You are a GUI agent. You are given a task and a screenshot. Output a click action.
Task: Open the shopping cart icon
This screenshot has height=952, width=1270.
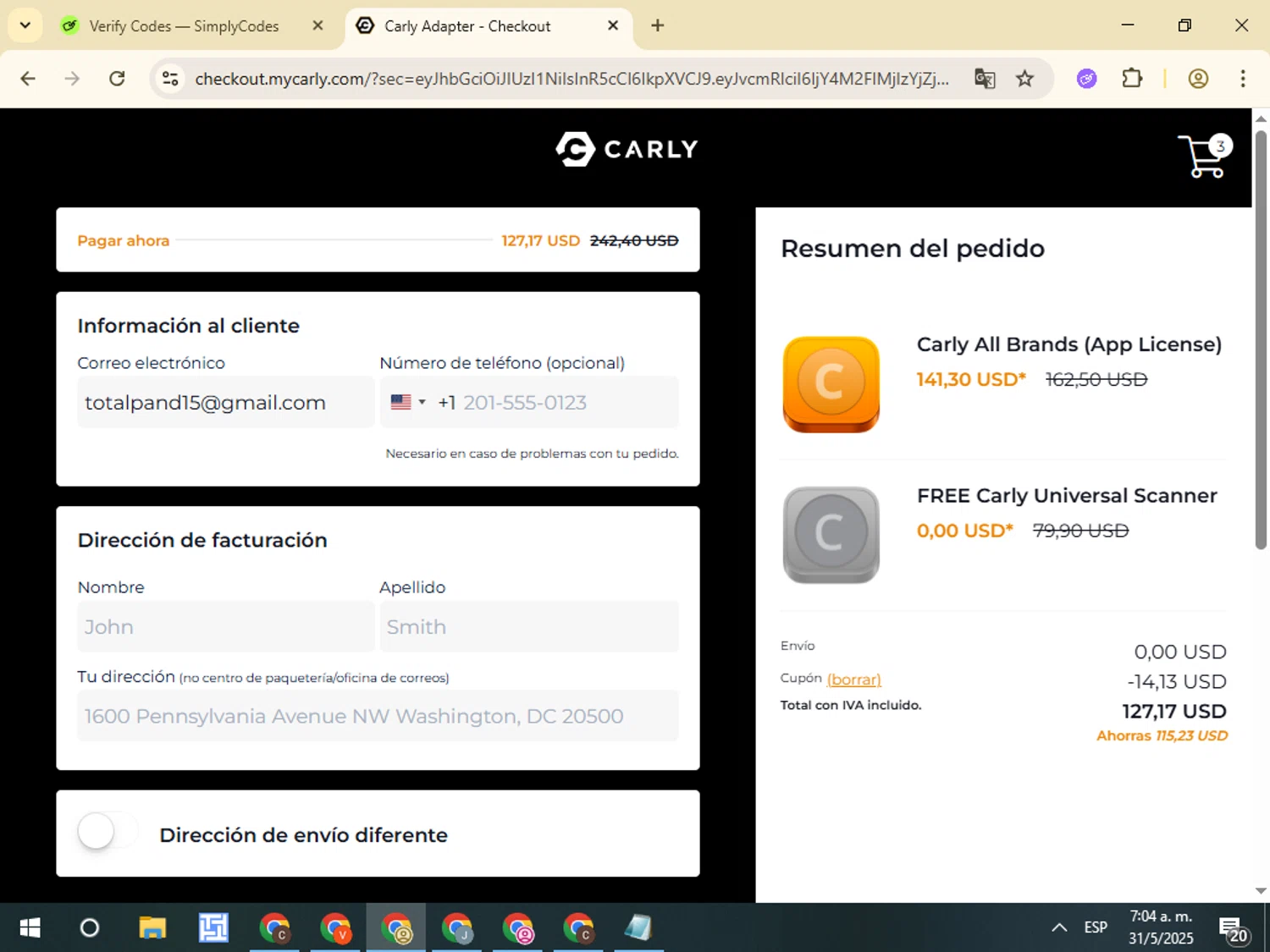1204,156
